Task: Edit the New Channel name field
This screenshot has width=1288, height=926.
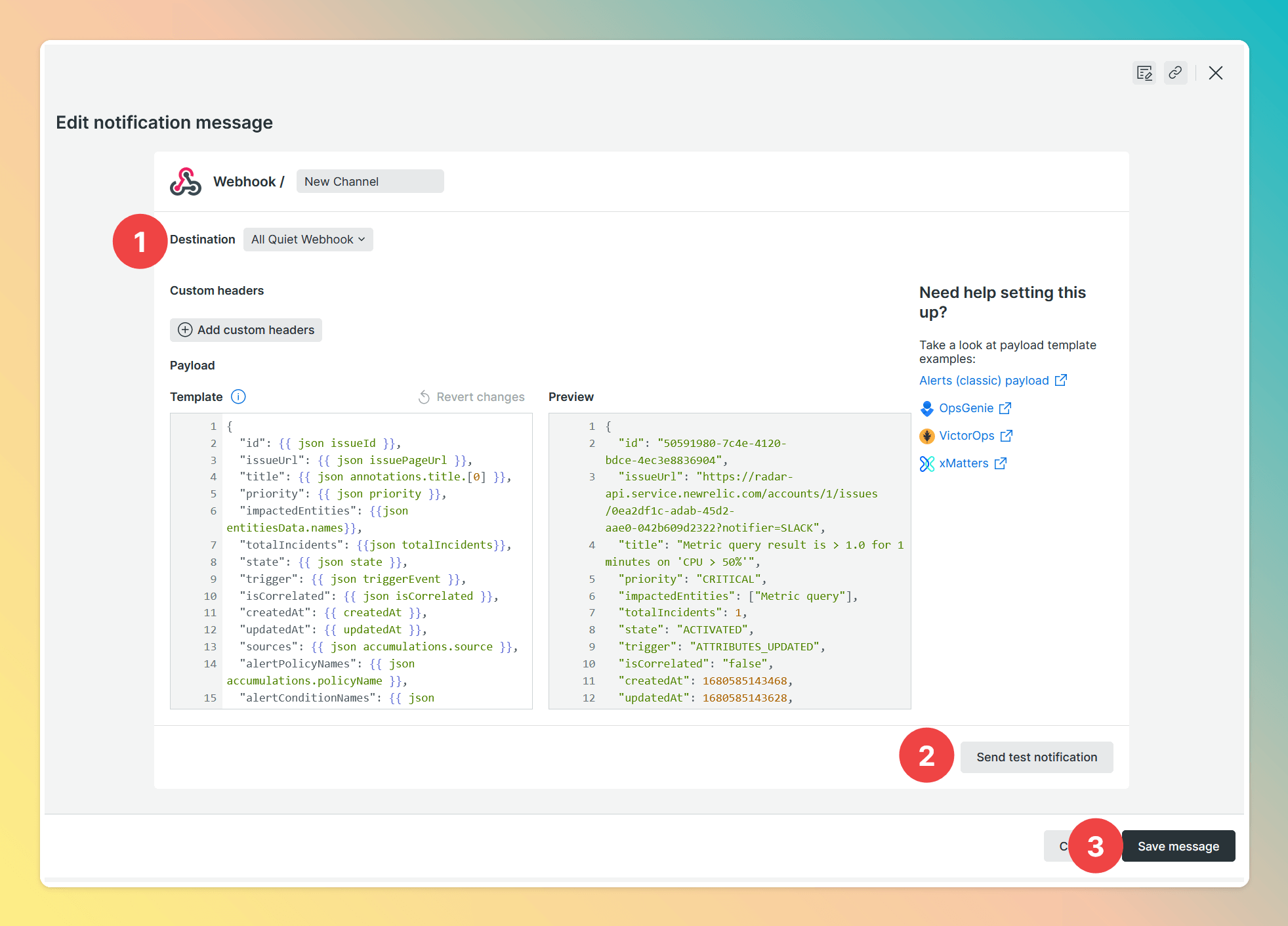Action: tap(369, 182)
